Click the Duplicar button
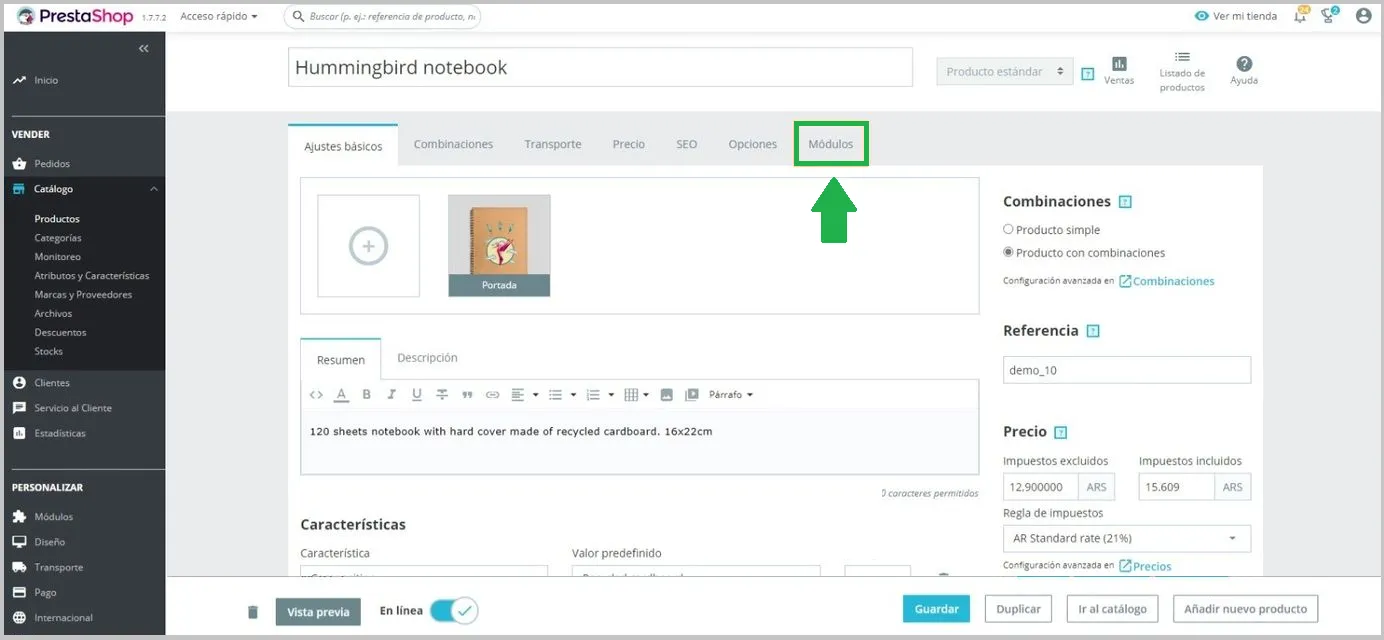The image size is (1384, 640). pos(1019,609)
